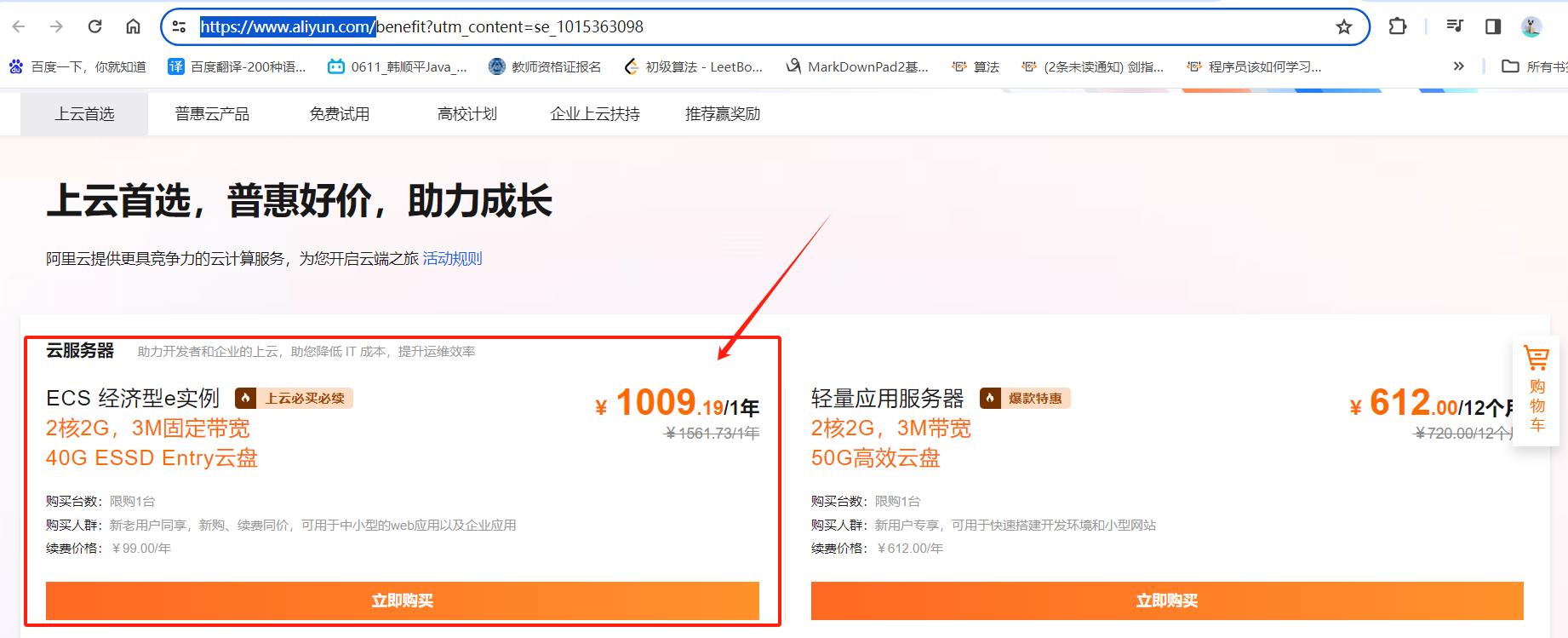The image size is (1568, 638).
Task: Click the ¥1009.19/1年 price
Action: coord(677,403)
